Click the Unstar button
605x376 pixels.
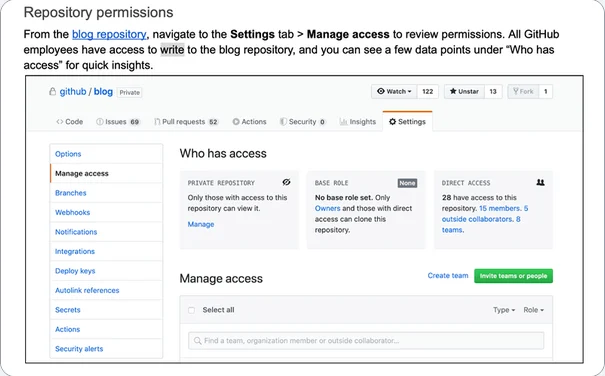point(464,91)
